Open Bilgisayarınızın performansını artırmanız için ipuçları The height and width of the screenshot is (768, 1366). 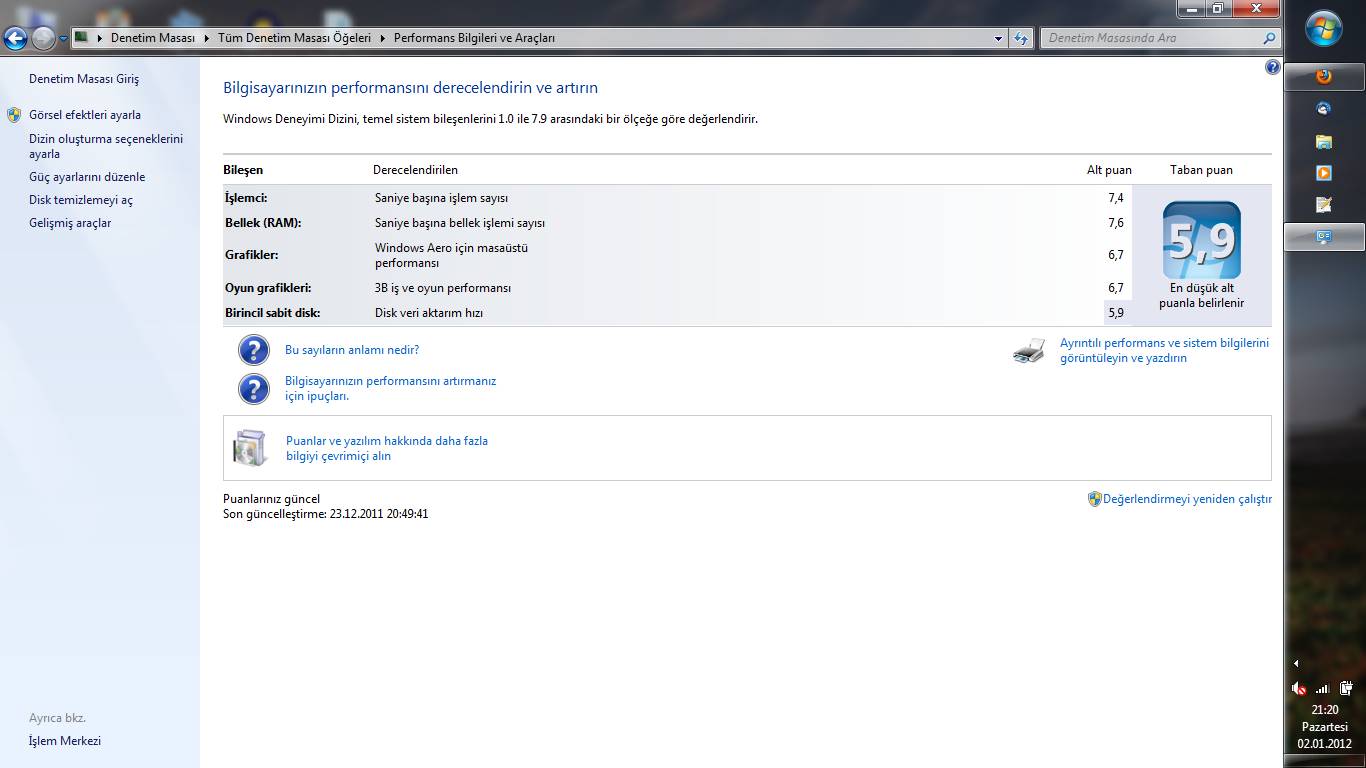tap(390, 388)
